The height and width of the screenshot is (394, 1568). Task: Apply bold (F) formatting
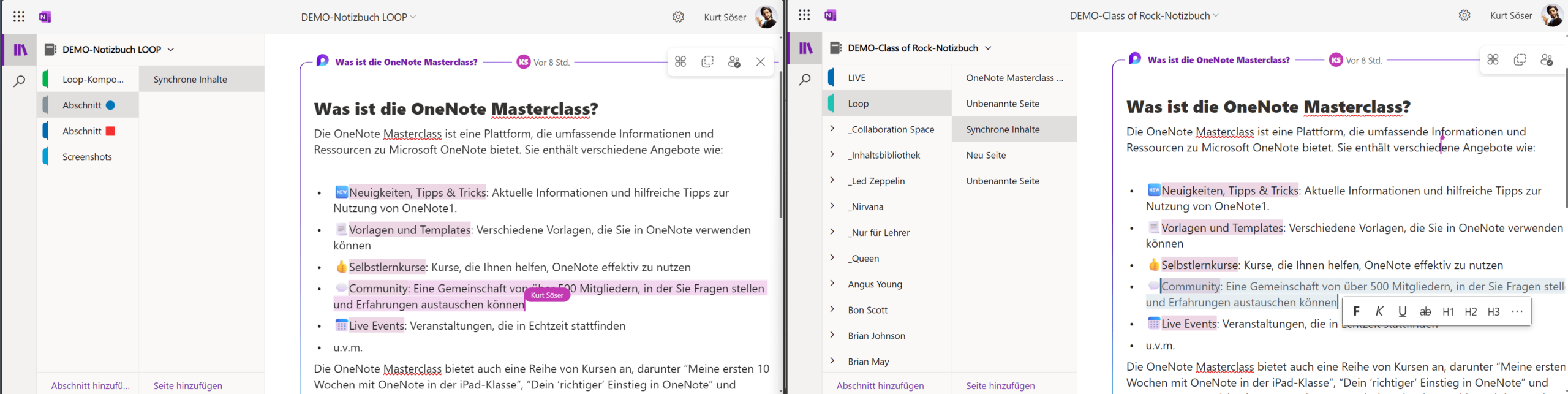pyautogui.click(x=1356, y=311)
